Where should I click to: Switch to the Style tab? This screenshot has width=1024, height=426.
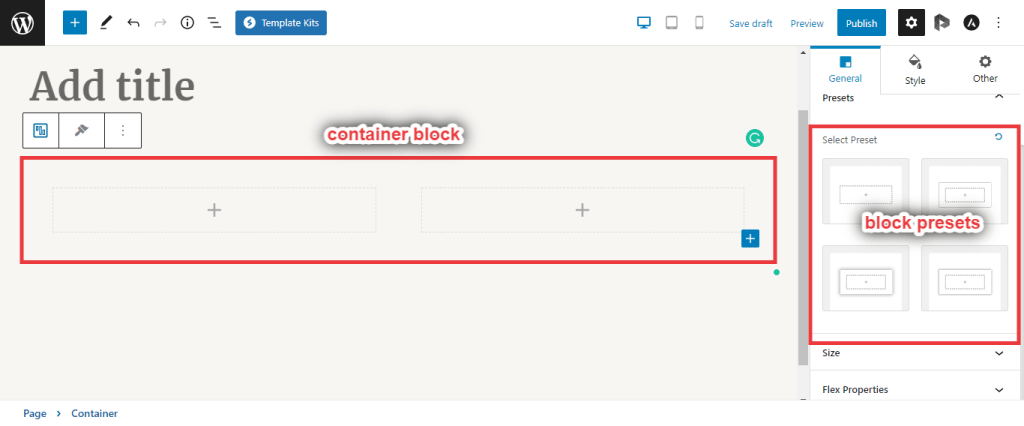click(x=915, y=69)
